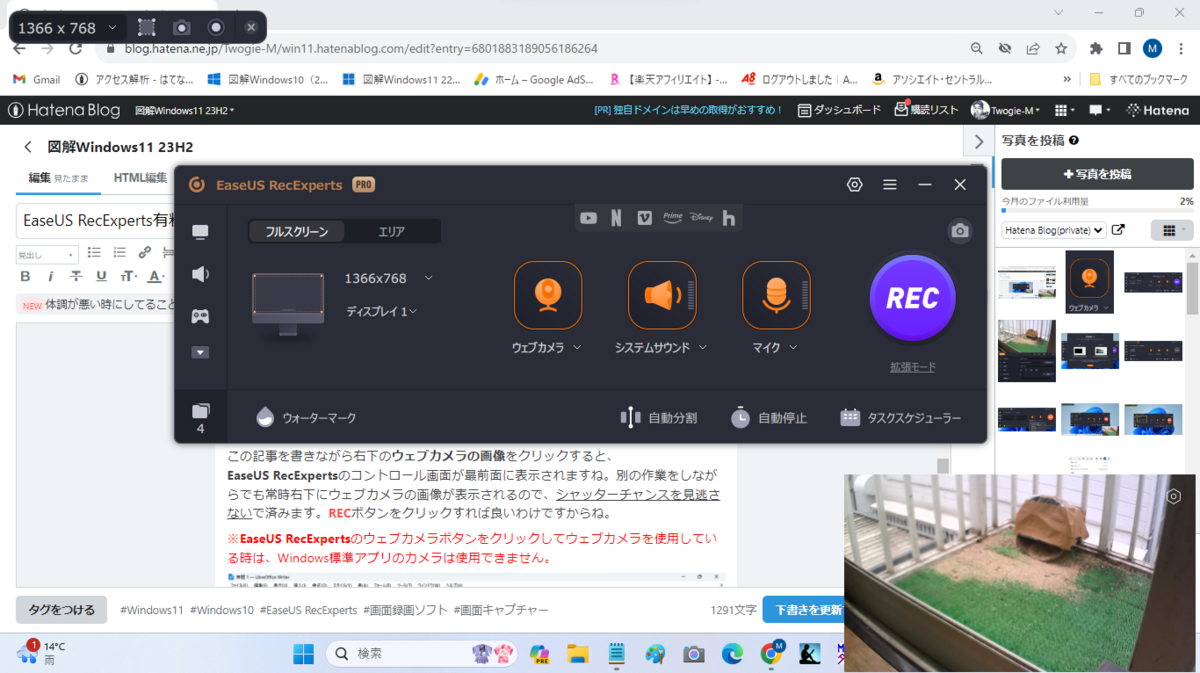This screenshot has width=1200, height=673.
Task: Apply italic formatting in Hatena editor
Action: (51, 277)
